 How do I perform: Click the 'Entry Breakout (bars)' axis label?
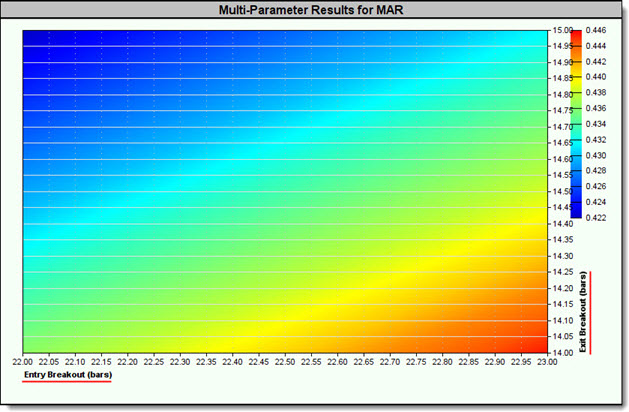click(x=68, y=375)
